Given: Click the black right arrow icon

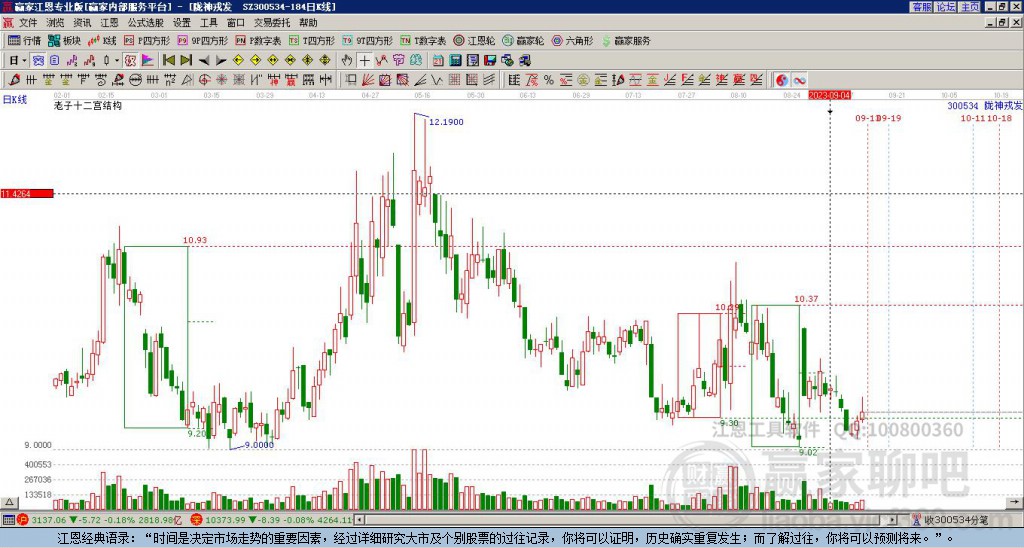Looking at the screenshot, I should coord(221,61).
